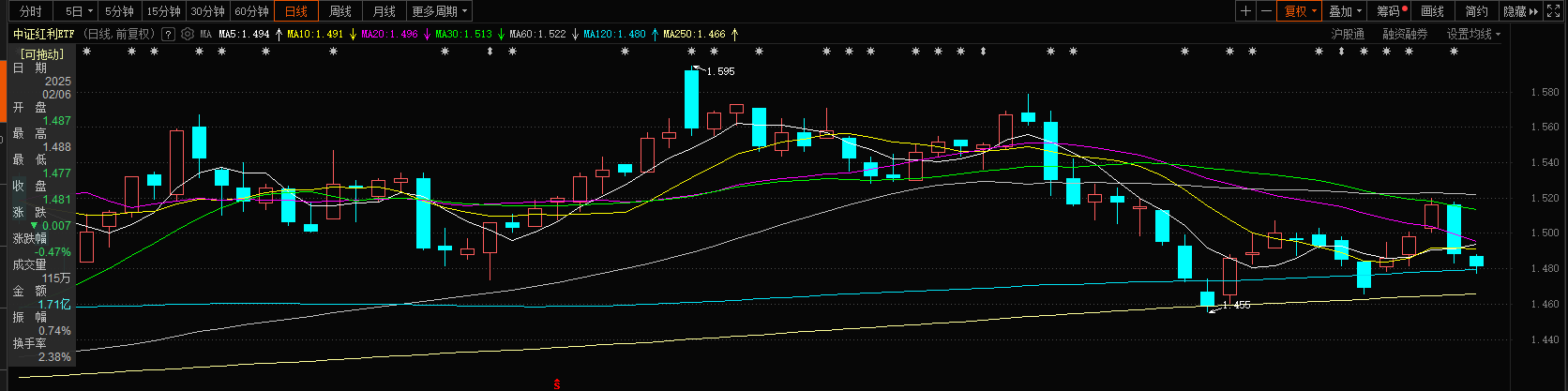Image resolution: width=1568 pixels, height=391 pixels.
Task: Open the 叠加 overlay dropdown
Action: [x=1345, y=11]
